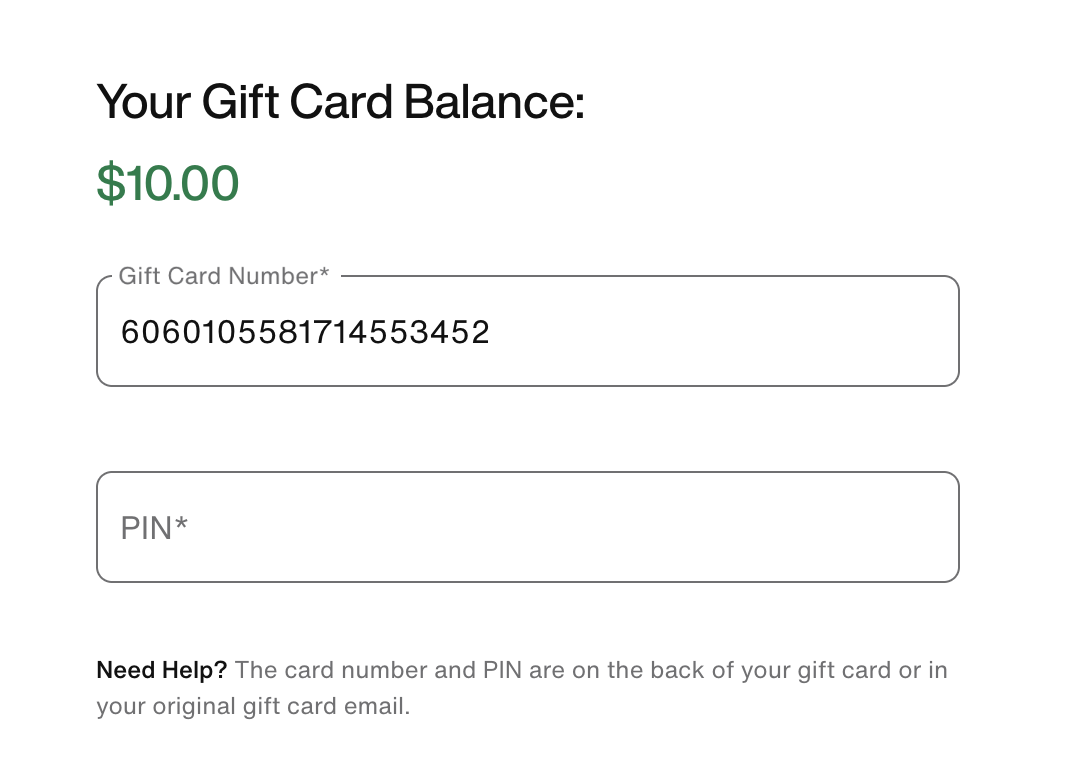Click the "Your Gift Card Balance:" heading
This screenshot has width=1090, height=768.
tap(340, 103)
